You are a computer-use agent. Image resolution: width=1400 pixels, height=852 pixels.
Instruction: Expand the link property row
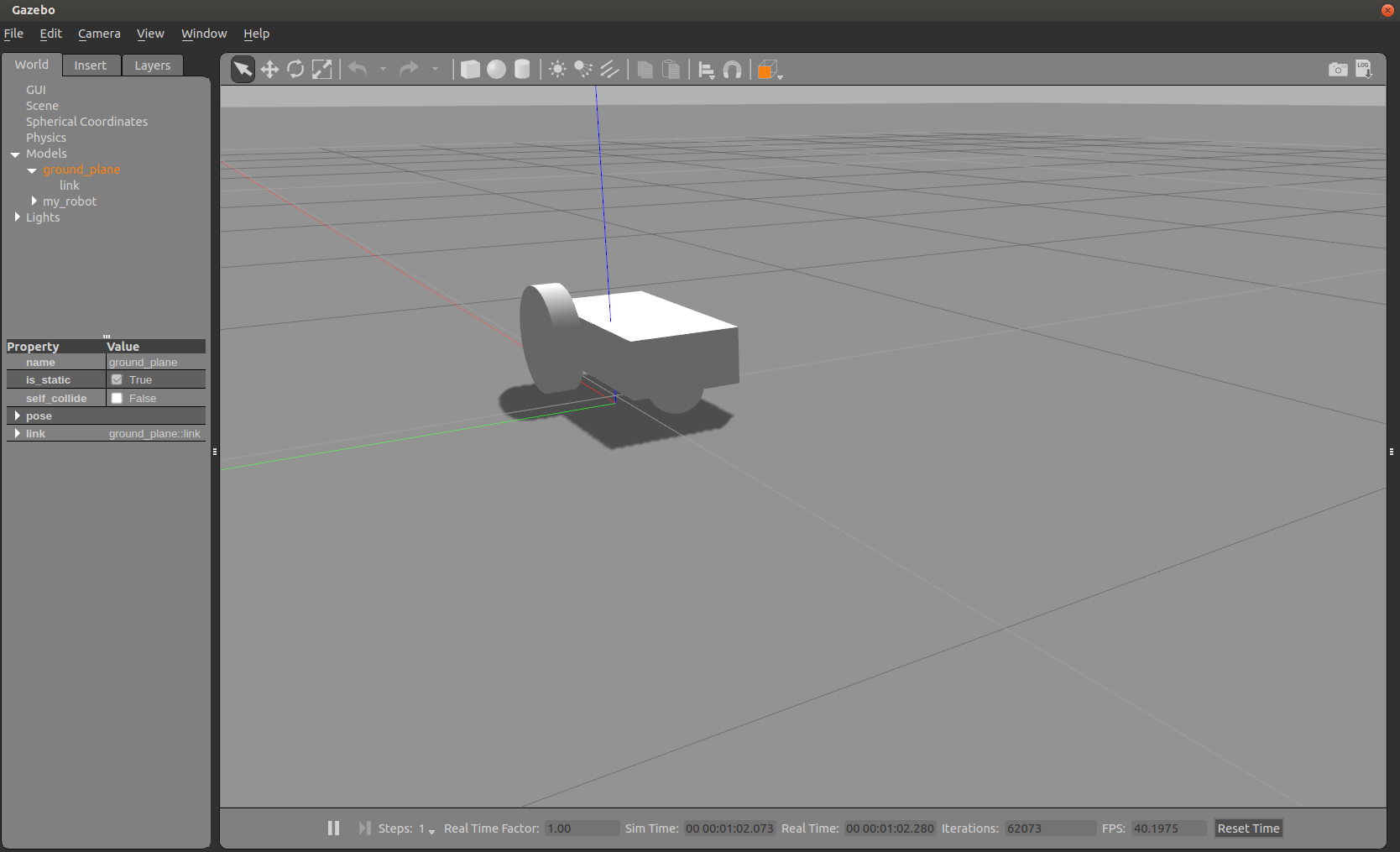click(x=17, y=434)
